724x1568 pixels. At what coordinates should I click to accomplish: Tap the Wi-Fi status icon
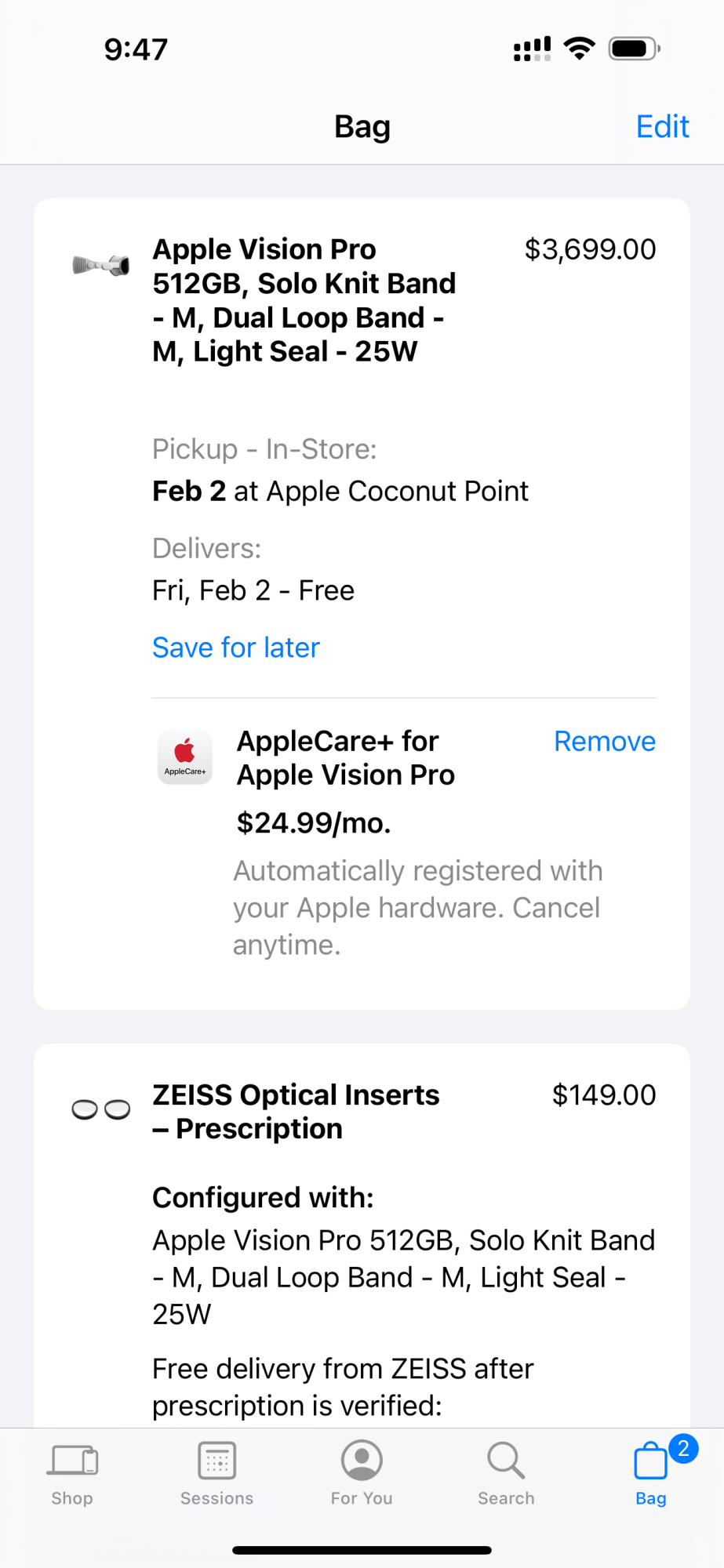(x=580, y=49)
